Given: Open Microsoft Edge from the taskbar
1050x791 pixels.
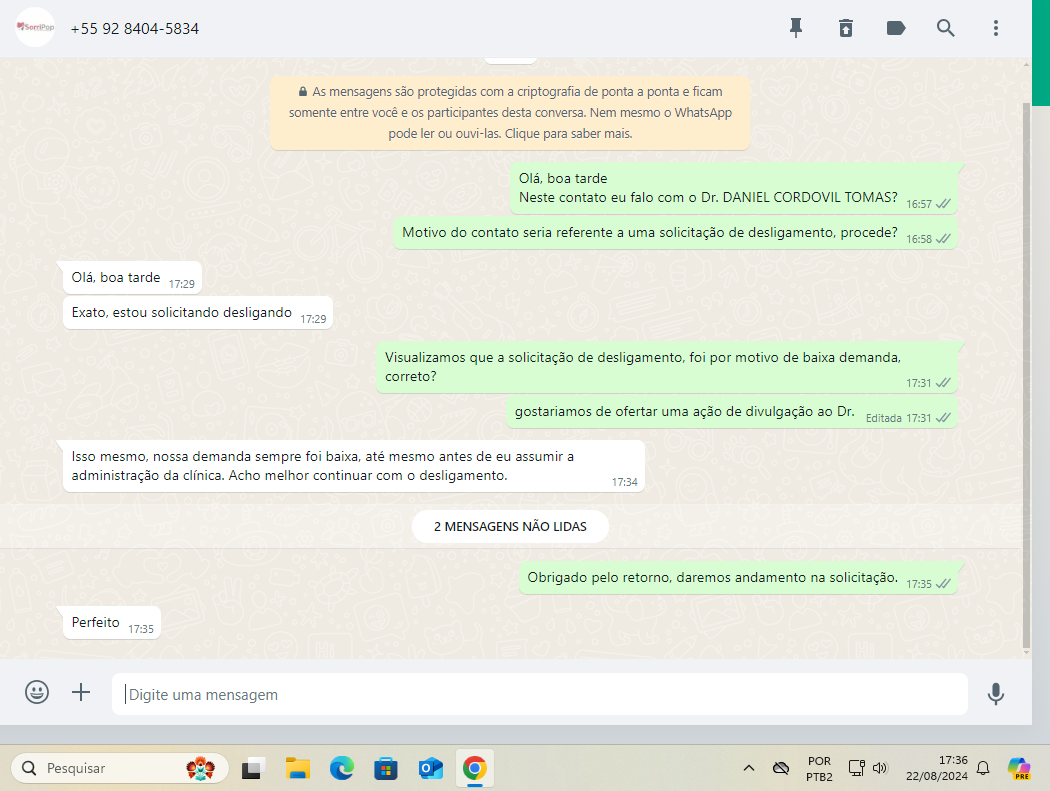Looking at the screenshot, I should coord(342,768).
